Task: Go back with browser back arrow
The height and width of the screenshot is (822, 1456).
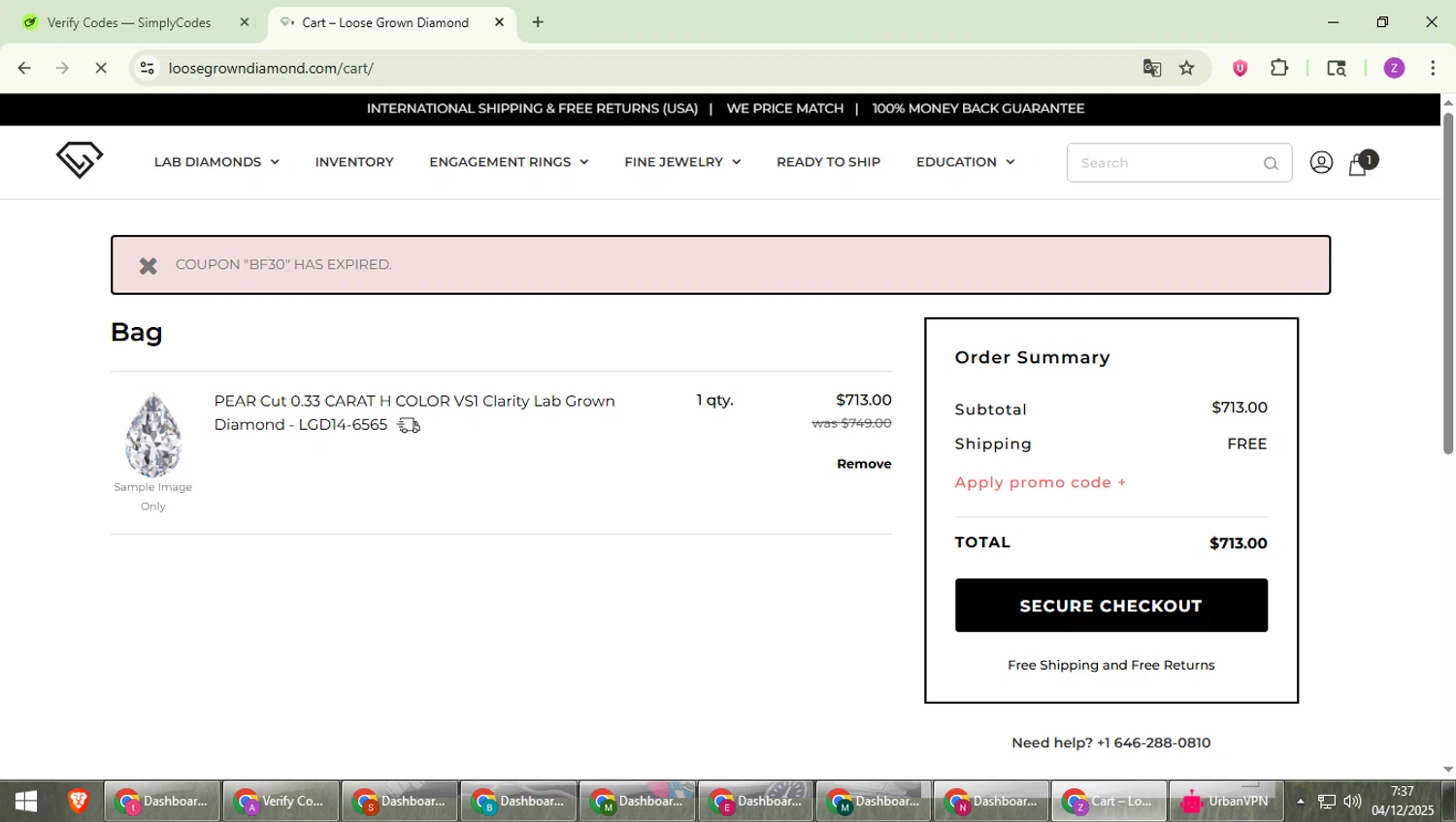Action: (24, 68)
